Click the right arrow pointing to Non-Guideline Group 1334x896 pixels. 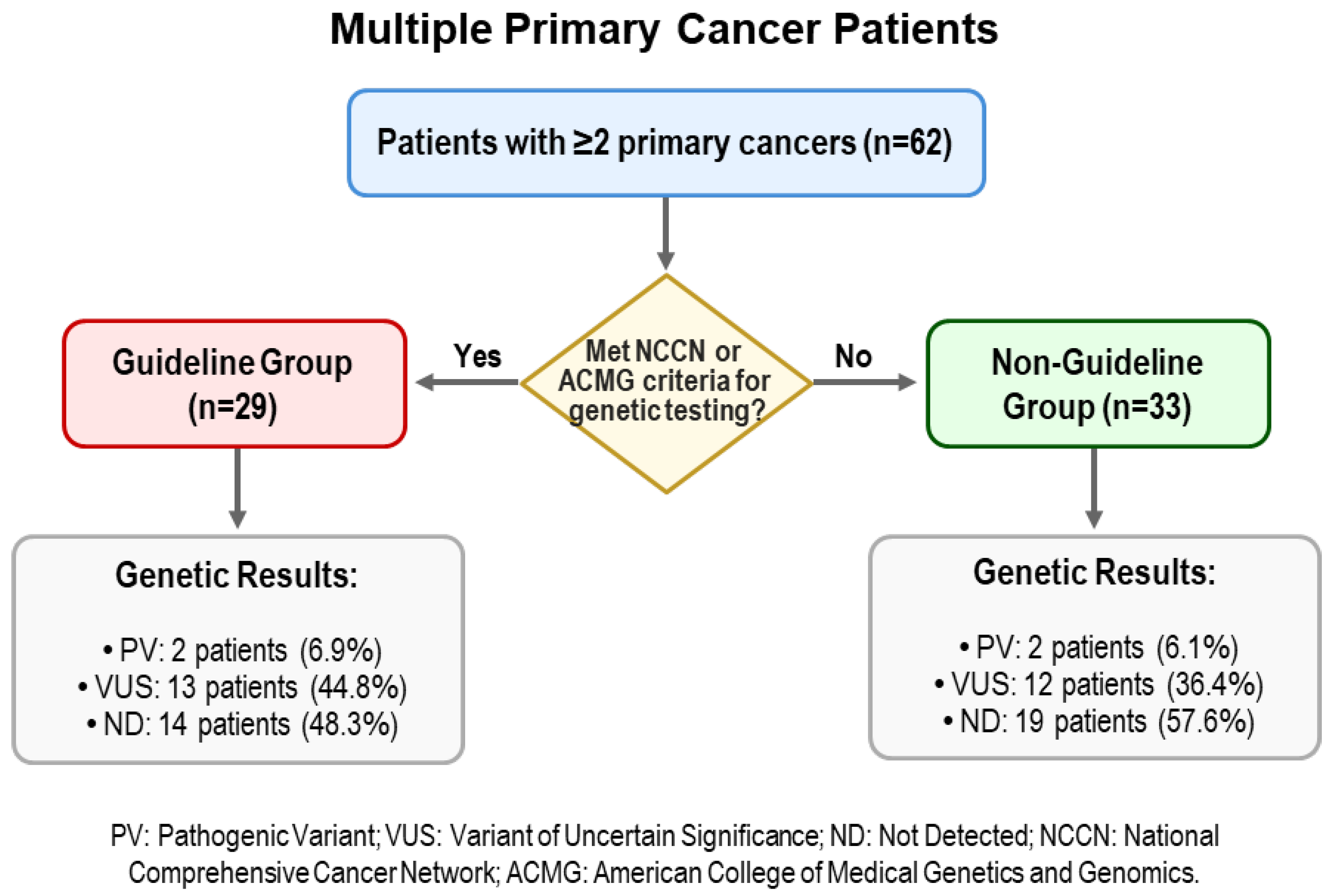pyautogui.click(x=864, y=382)
